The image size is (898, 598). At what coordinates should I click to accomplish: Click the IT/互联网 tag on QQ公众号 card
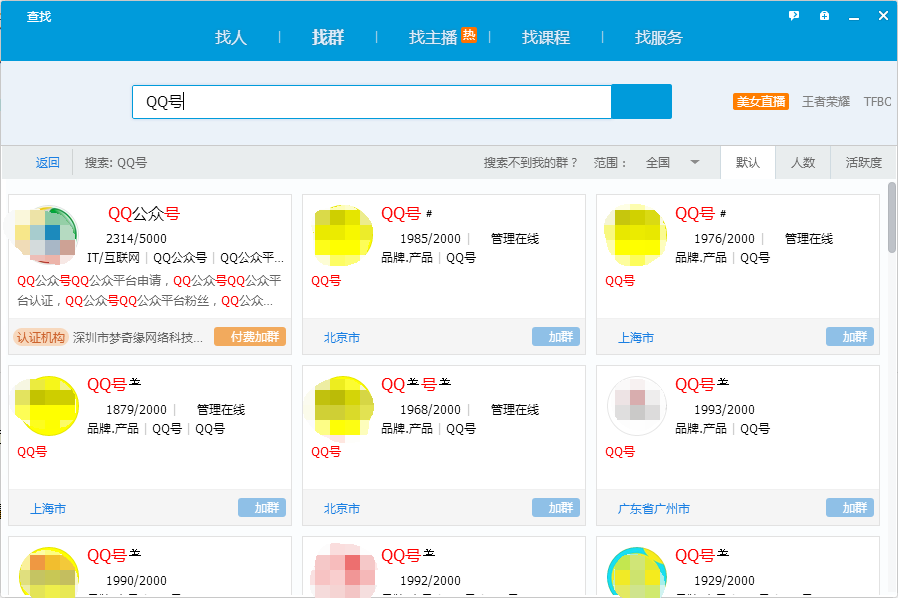click(113, 258)
